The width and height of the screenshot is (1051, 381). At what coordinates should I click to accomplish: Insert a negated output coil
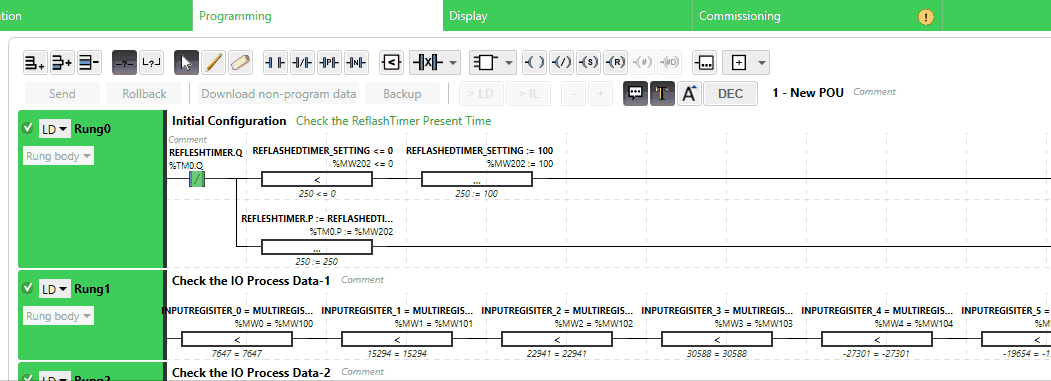561,63
